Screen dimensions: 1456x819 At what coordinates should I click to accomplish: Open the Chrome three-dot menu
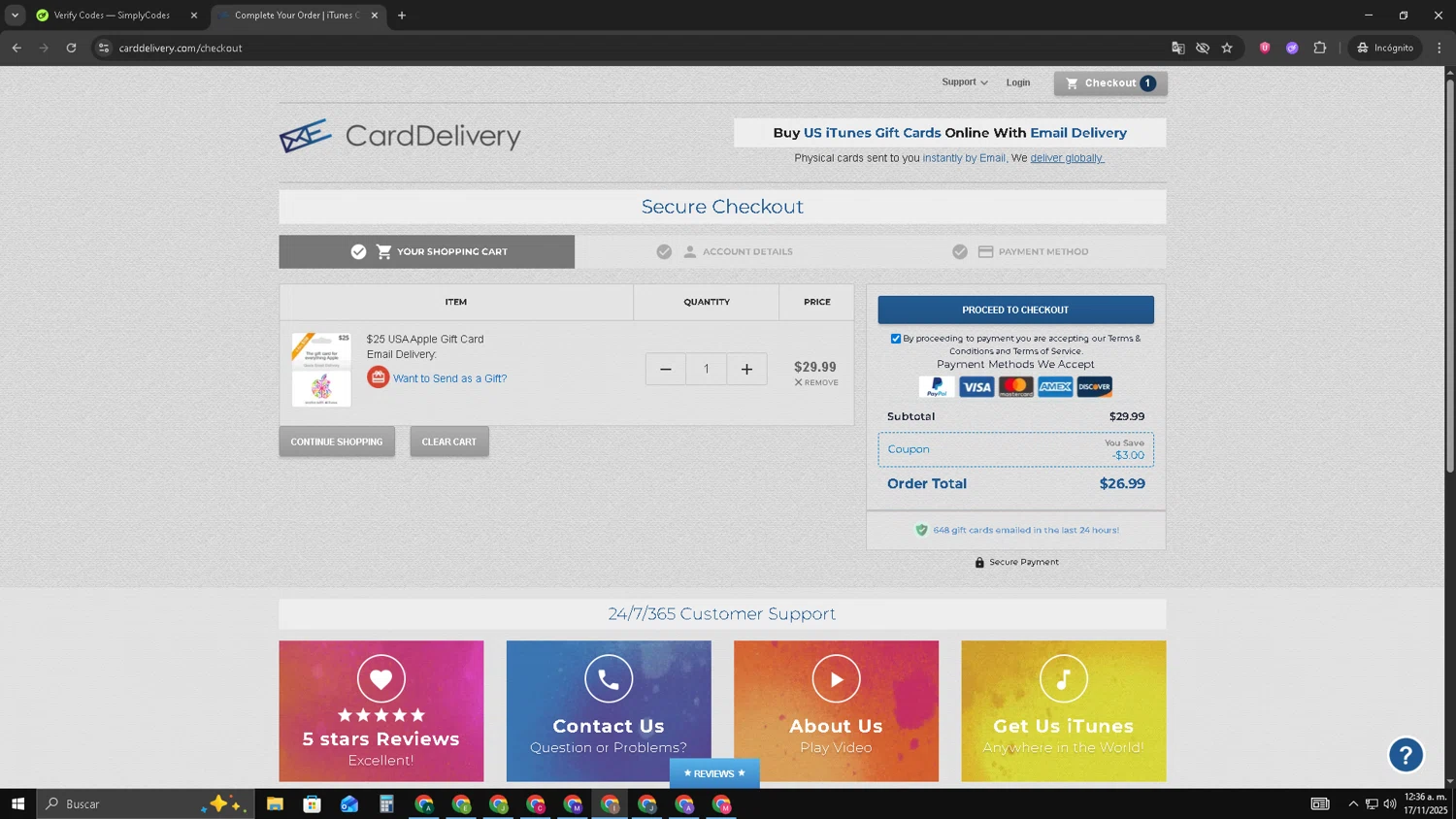[1439, 48]
